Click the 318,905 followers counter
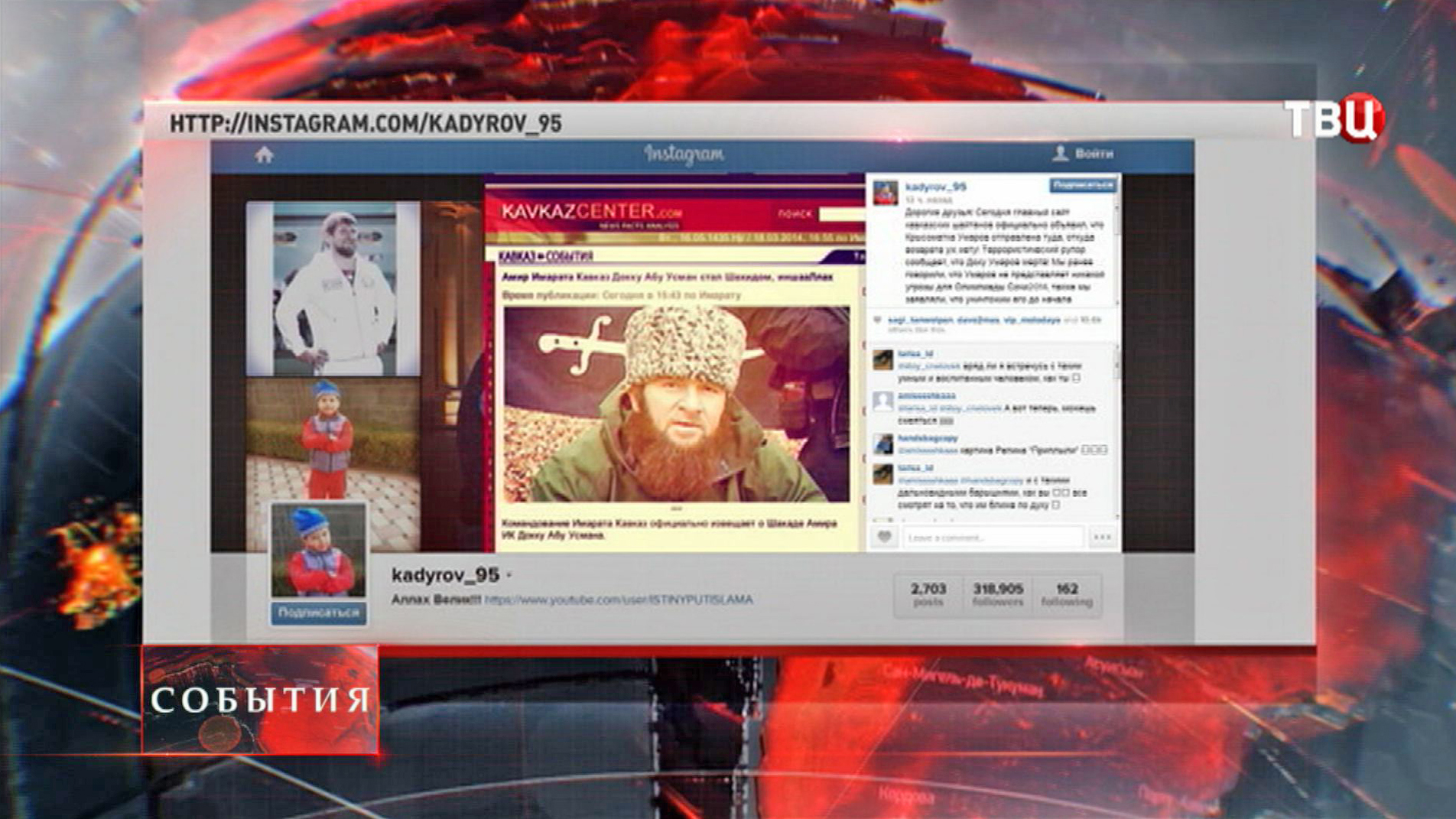 click(998, 594)
